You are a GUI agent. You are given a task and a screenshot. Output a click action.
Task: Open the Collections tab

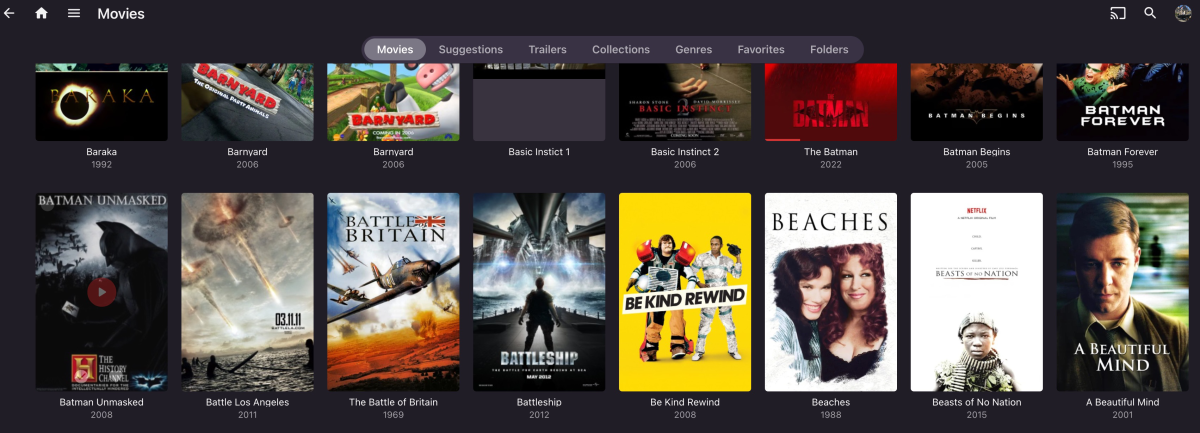click(x=621, y=49)
